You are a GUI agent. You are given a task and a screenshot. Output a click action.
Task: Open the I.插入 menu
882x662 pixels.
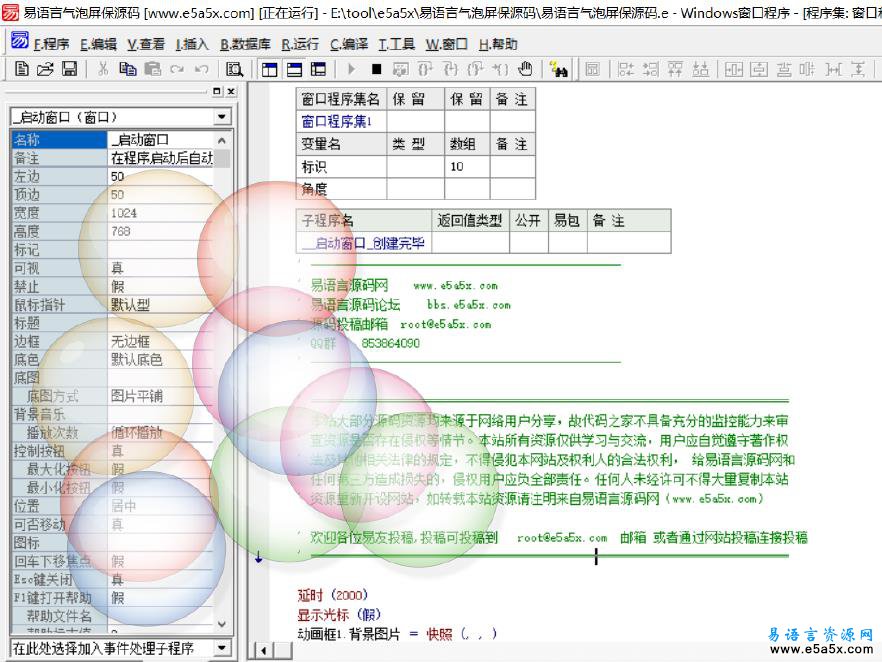click(192, 44)
